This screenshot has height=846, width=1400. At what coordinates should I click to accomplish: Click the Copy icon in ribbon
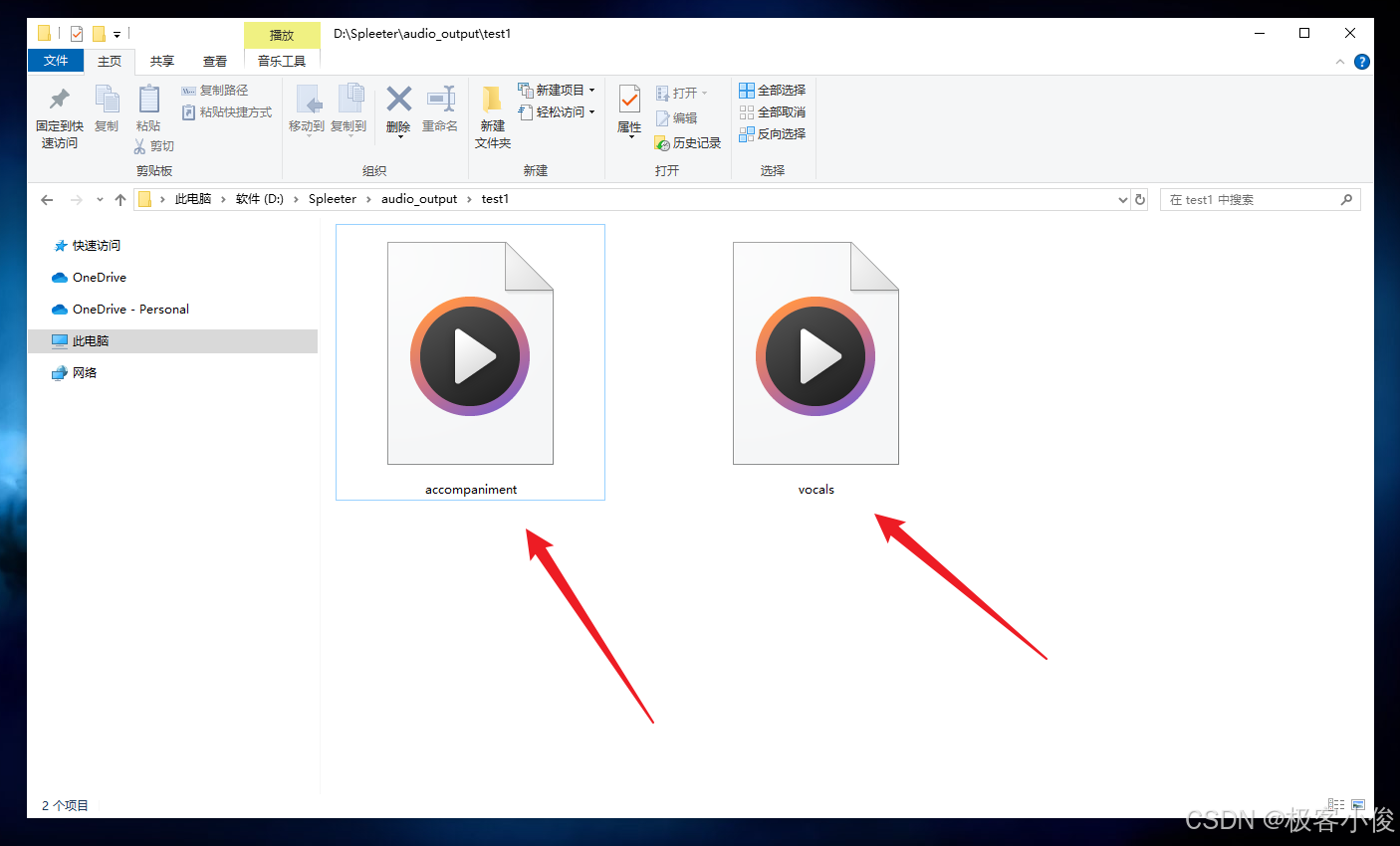pos(107,100)
